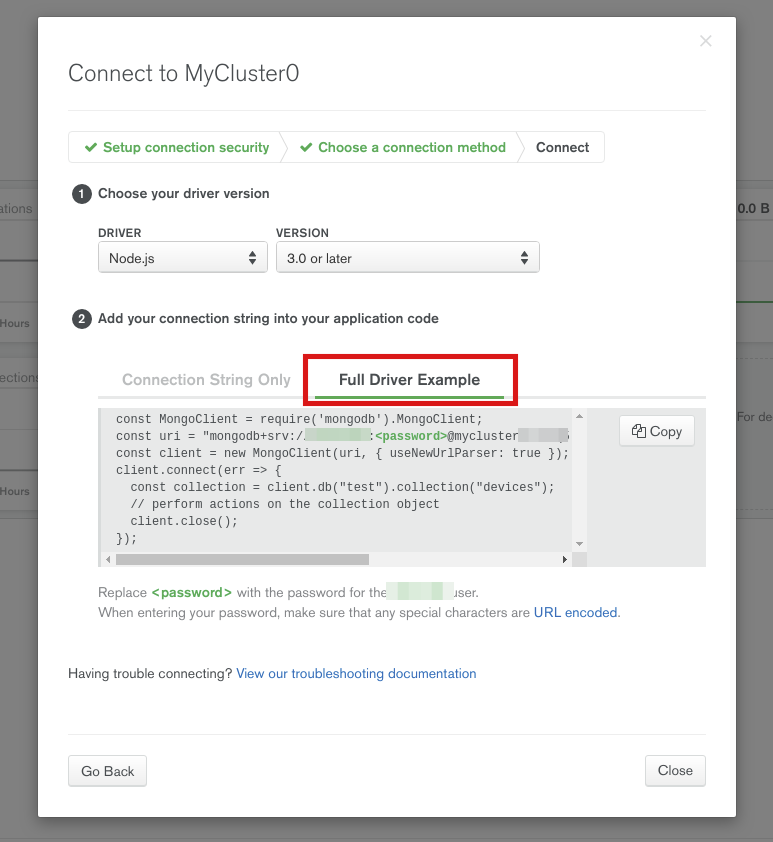Click the Go Back button

pyautogui.click(x=108, y=771)
